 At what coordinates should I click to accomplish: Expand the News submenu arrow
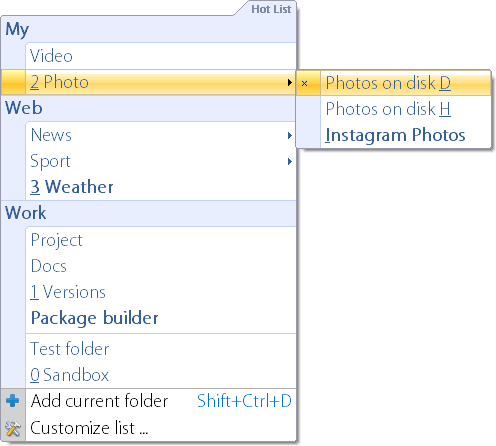[x=289, y=135]
